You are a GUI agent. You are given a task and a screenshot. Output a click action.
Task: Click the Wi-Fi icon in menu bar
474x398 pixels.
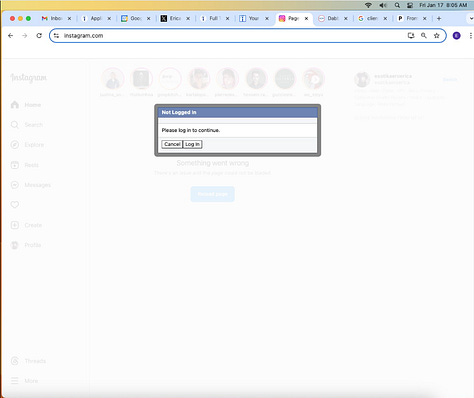click(368, 5)
